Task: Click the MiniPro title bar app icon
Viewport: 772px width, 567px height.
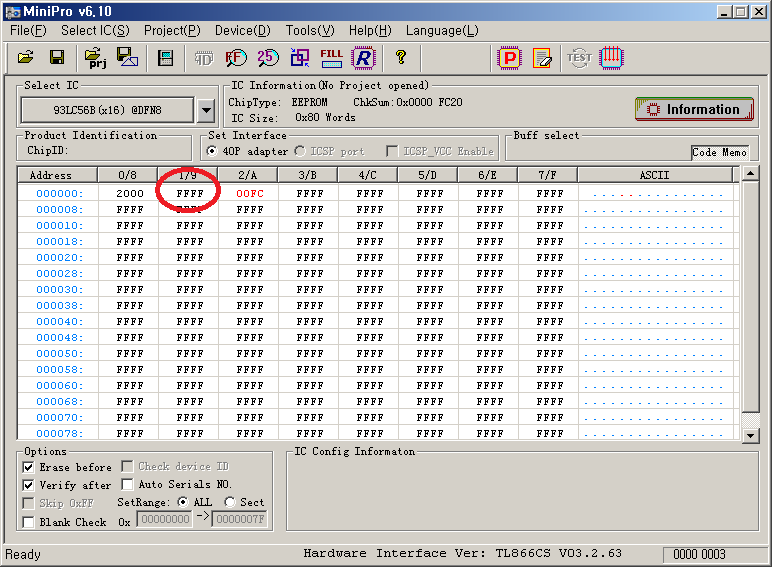Action: (13, 12)
